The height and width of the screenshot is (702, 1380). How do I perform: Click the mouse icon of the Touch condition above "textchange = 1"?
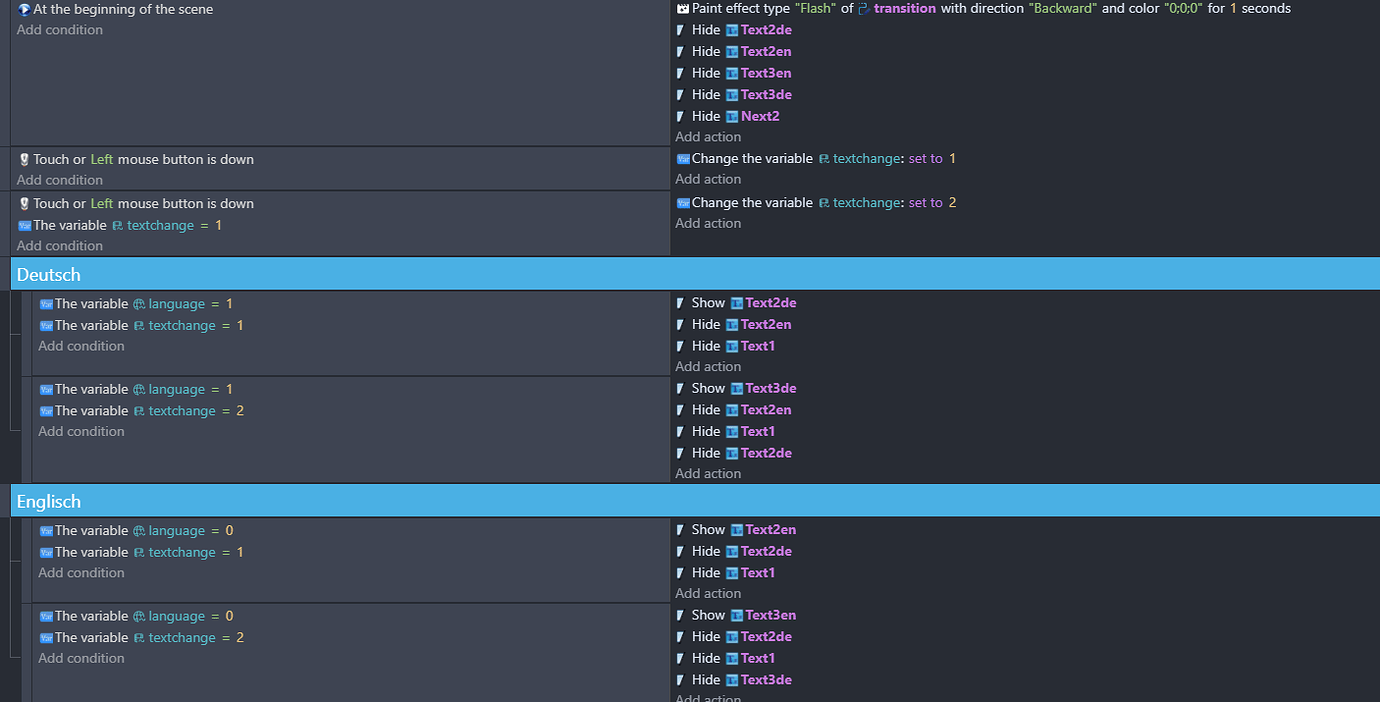(24, 204)
